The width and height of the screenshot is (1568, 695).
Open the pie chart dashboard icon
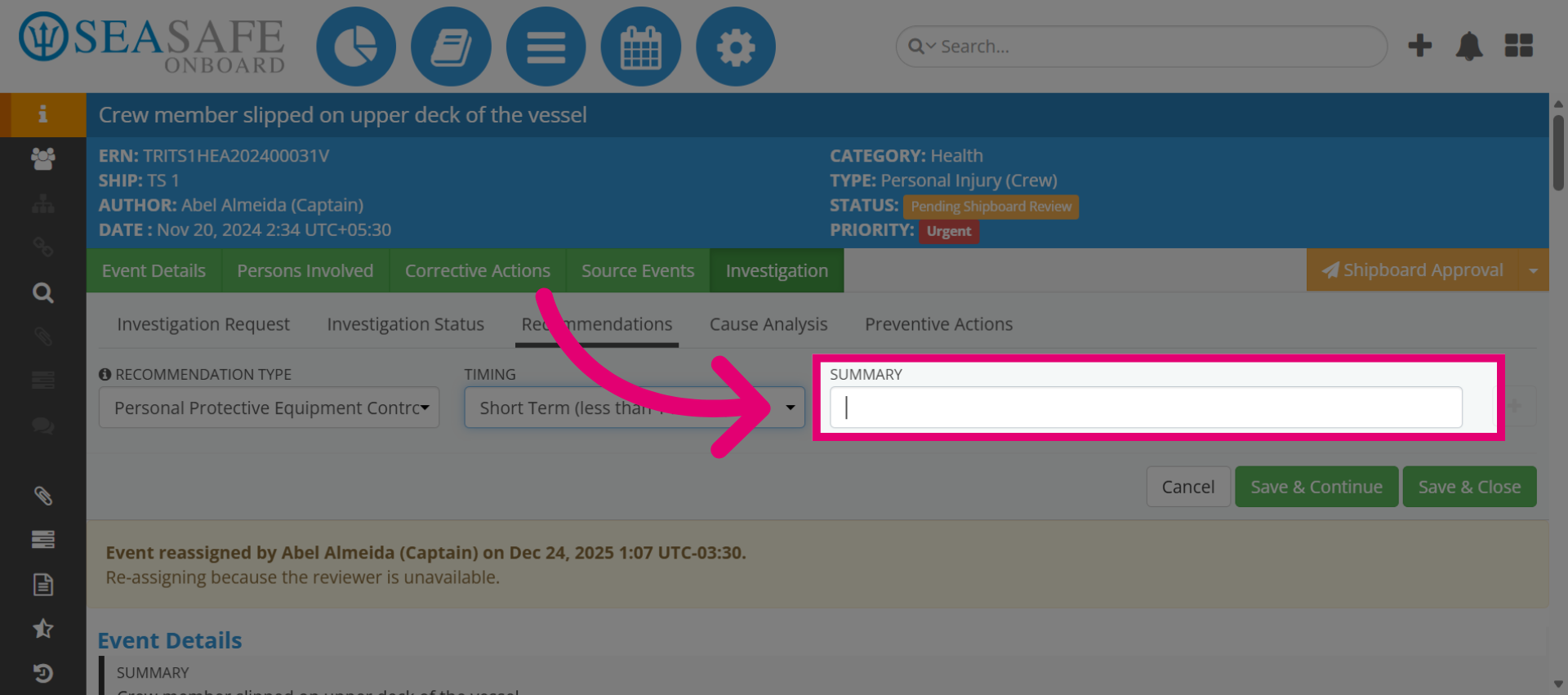[x=356, y=47]
